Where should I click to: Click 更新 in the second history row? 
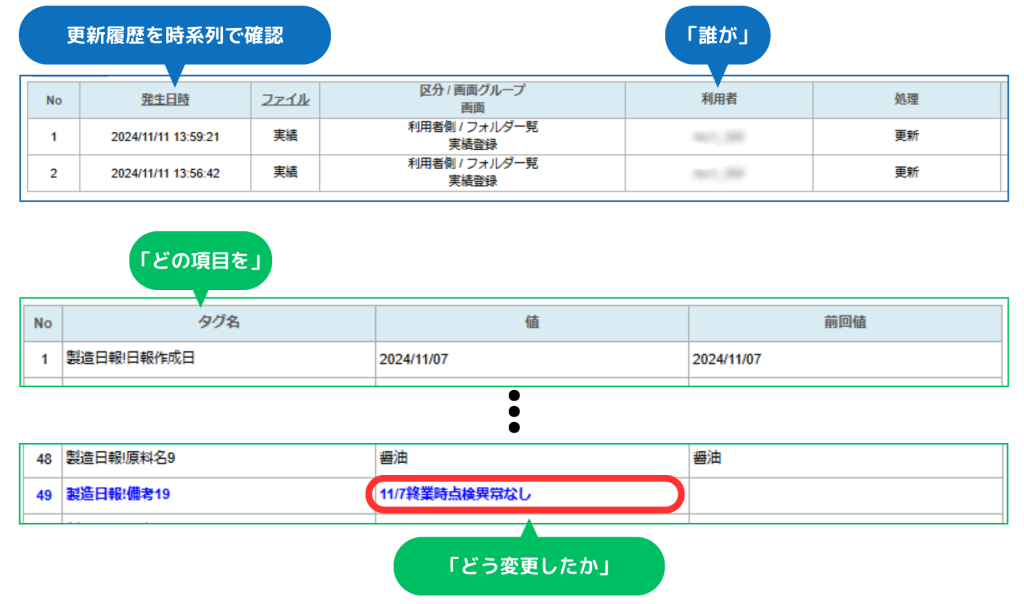pyautogui.click(x=906, y=173)
